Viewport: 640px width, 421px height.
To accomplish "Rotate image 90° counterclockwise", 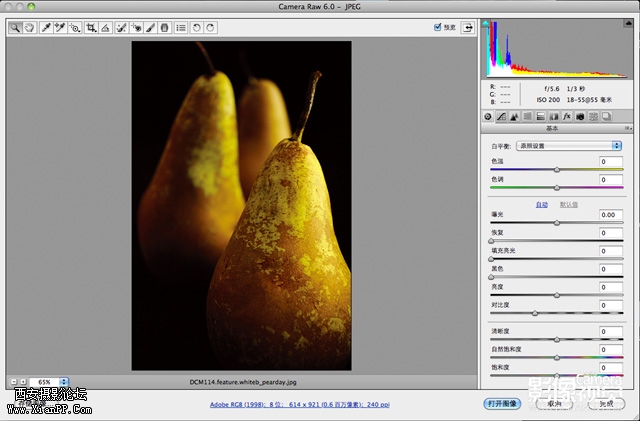I will [197, 28].
